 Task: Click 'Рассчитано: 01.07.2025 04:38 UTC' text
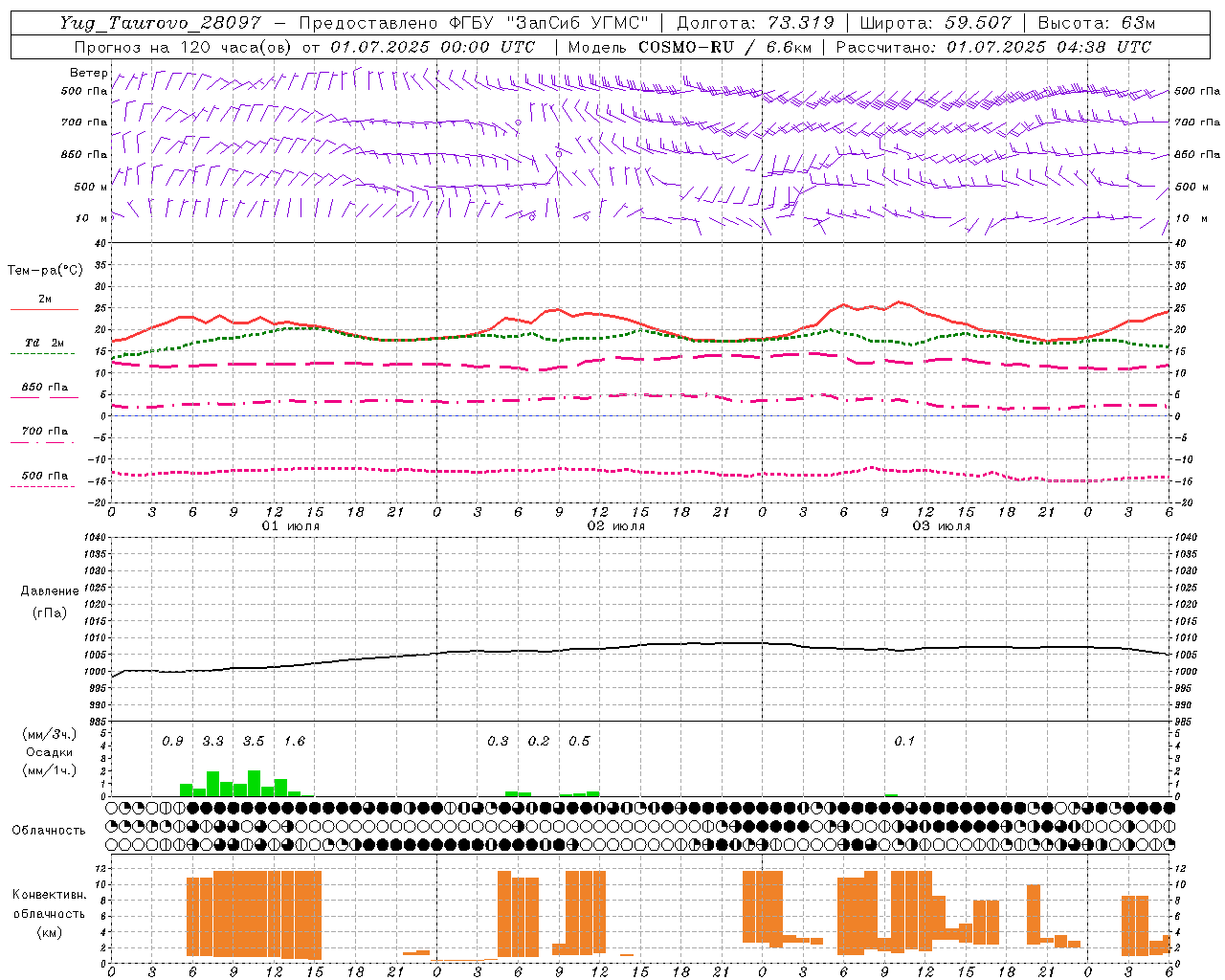click(993, 47)
